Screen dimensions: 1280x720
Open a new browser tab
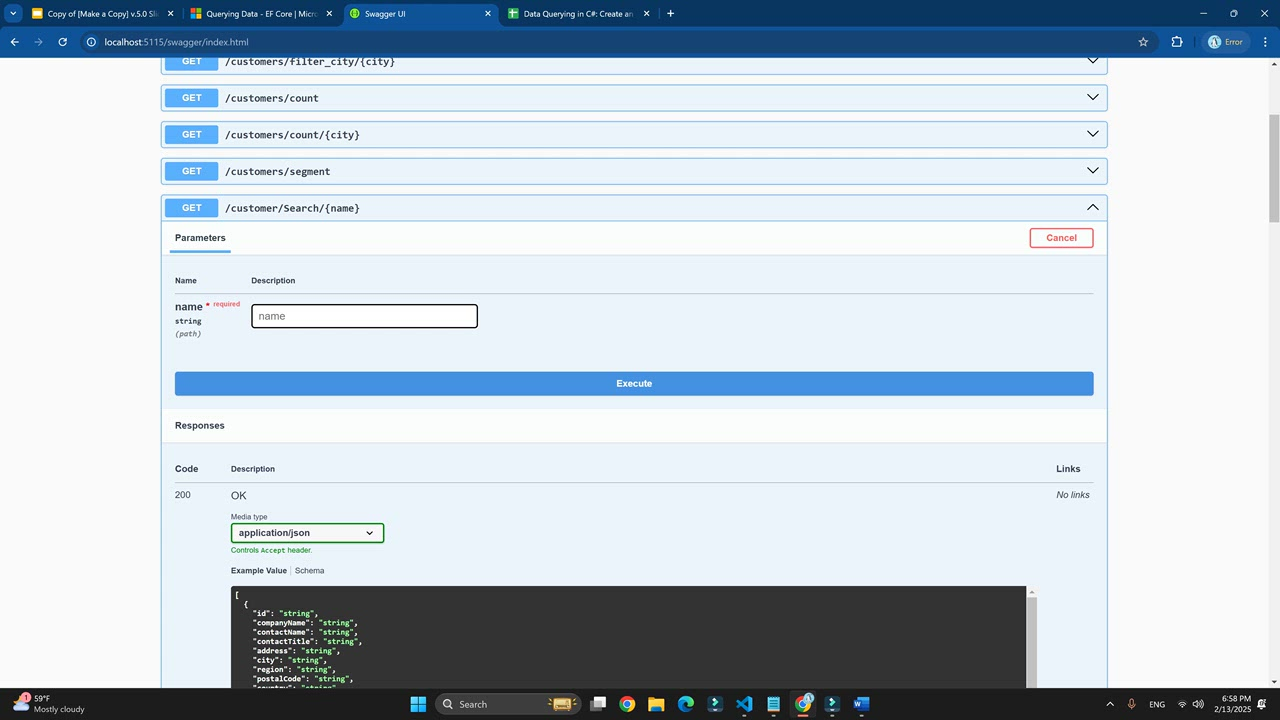[670, 14]
